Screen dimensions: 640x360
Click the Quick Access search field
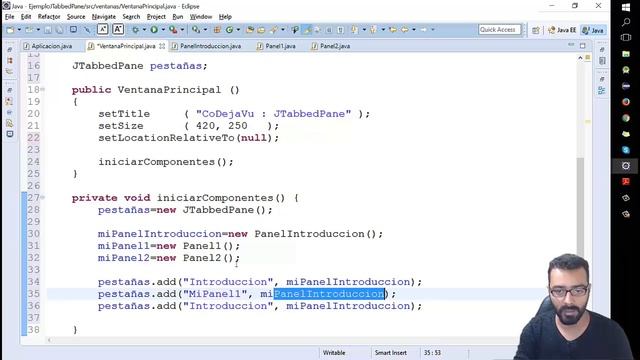tap(500, 29)
